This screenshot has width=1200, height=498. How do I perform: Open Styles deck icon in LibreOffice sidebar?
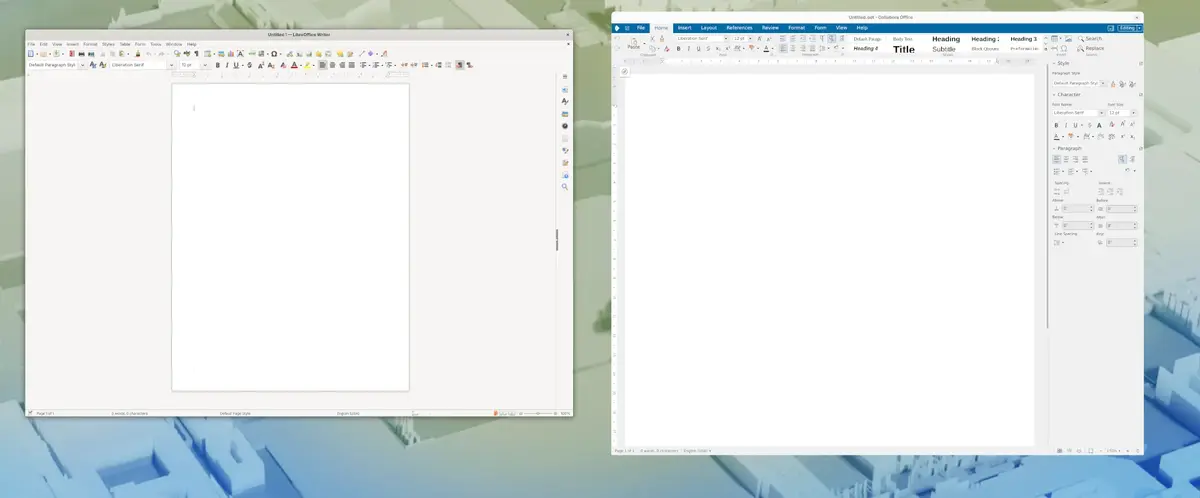click(x=565, y=102)
